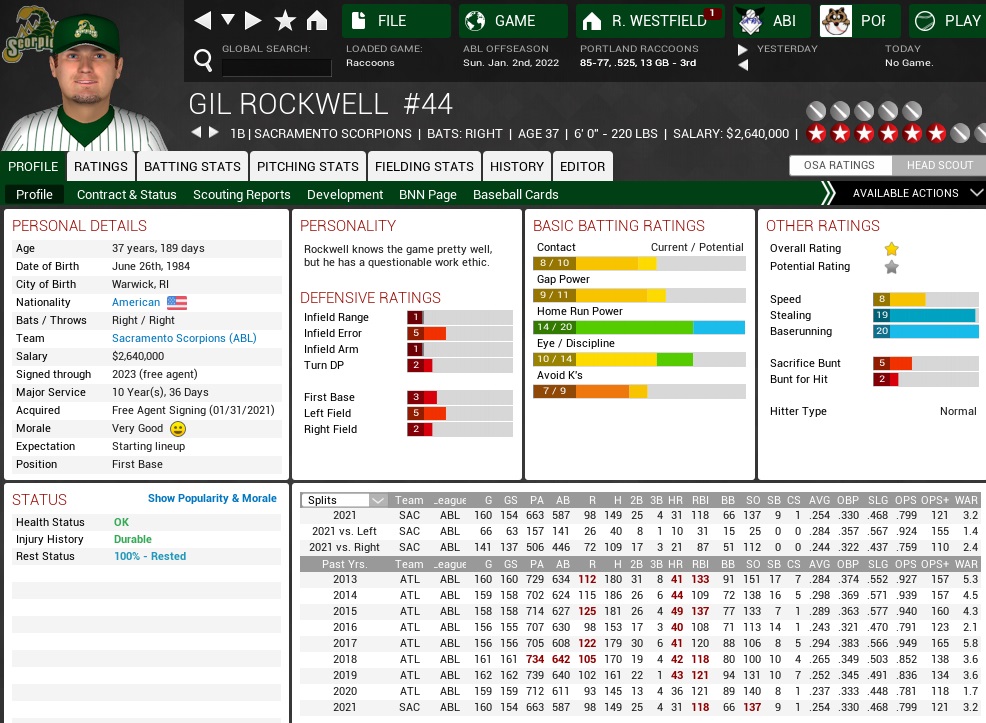This screenshot has width=986, height=723.
Task: Open the Portland Raccoons team logo menu
Action: 860,21
